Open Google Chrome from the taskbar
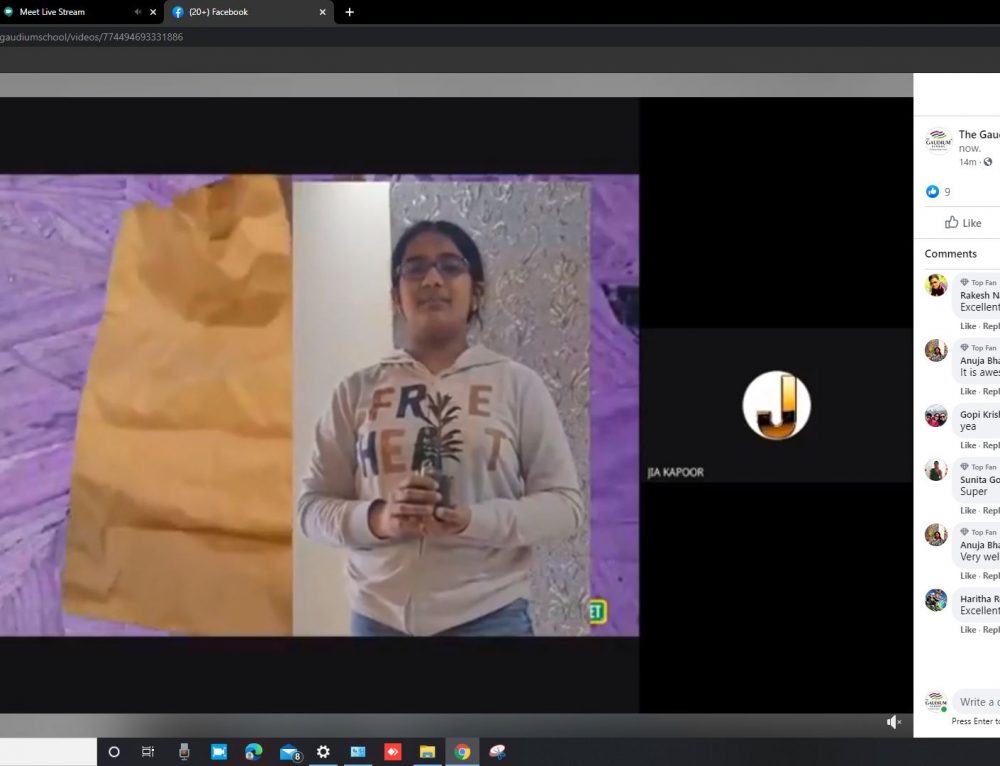Screen dimensions: 1000x766 [x=462, y=752]
